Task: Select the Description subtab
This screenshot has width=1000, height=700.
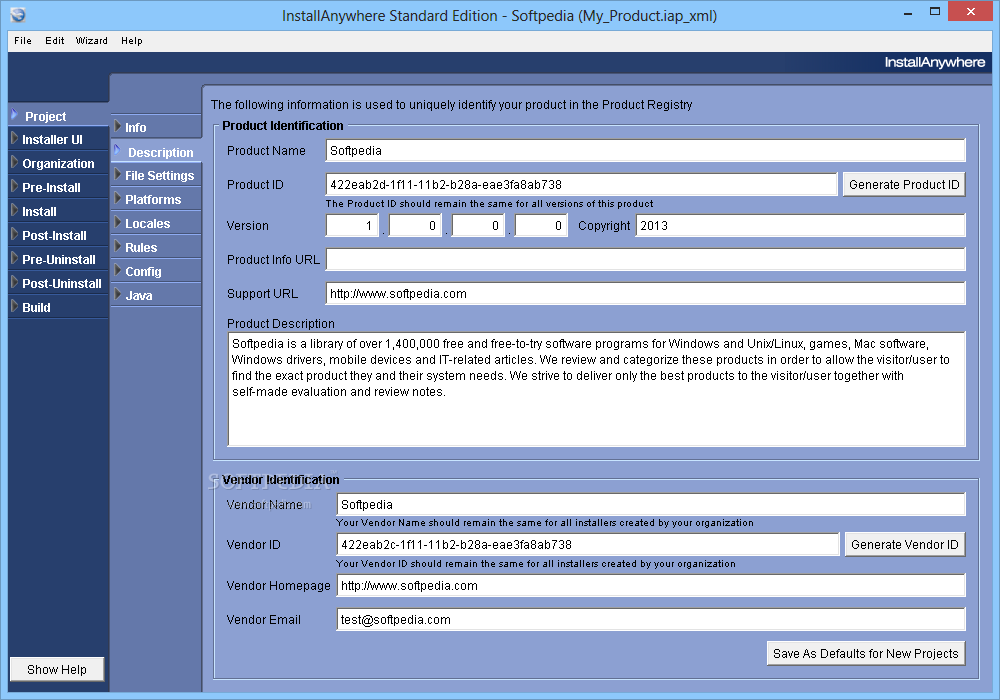Action: (x=156, y=152)
